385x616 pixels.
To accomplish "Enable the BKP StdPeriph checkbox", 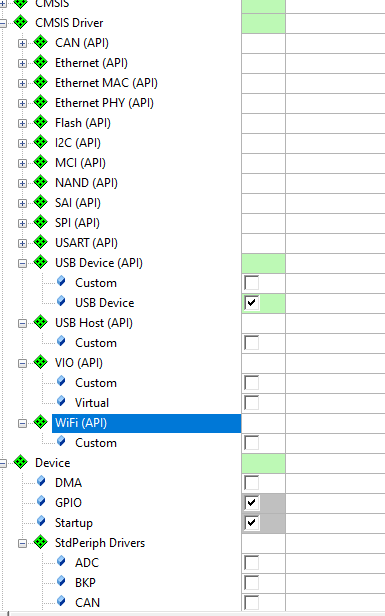I will (251, 583).
